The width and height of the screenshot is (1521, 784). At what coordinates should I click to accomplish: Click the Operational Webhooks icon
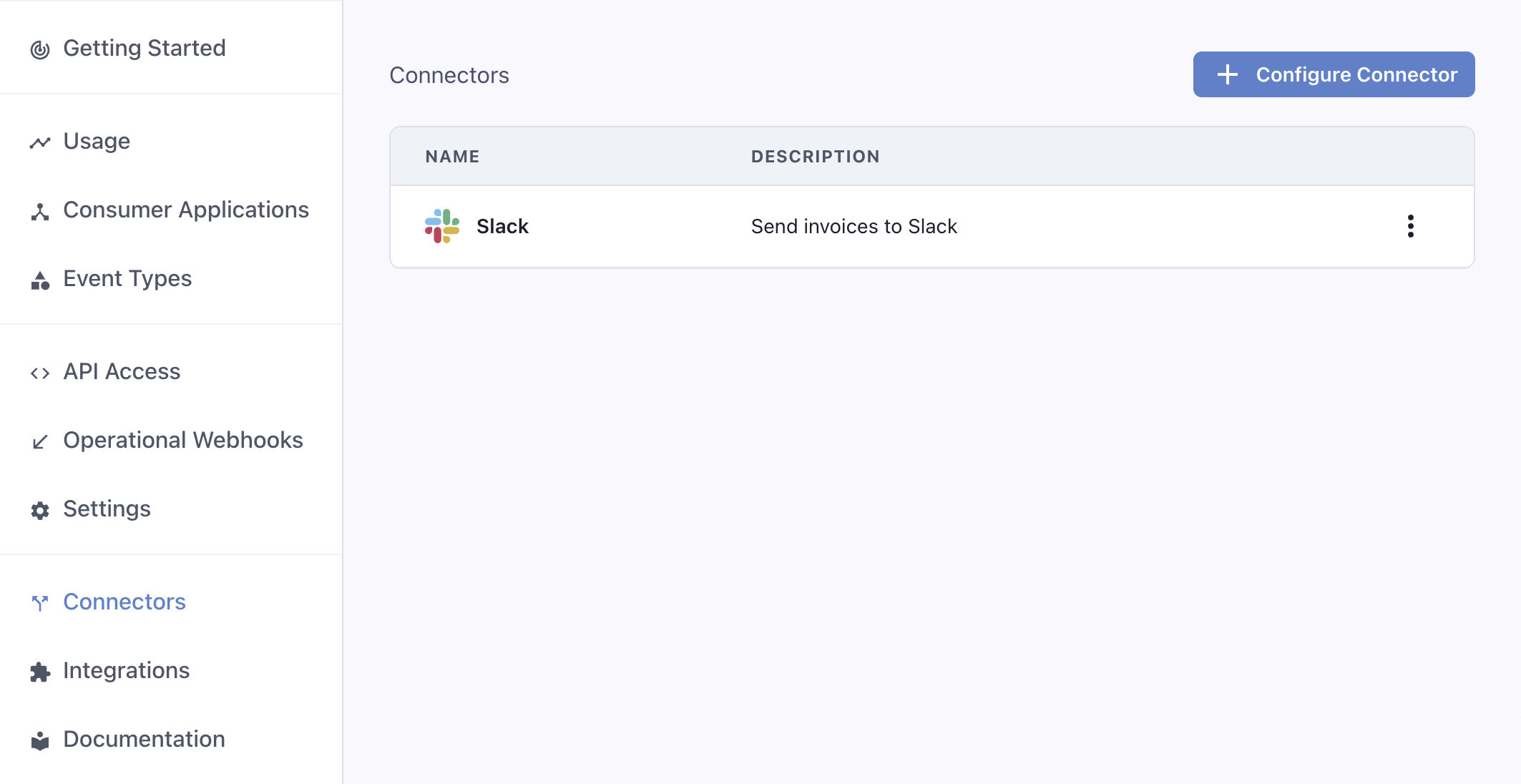tap(41, 440)
